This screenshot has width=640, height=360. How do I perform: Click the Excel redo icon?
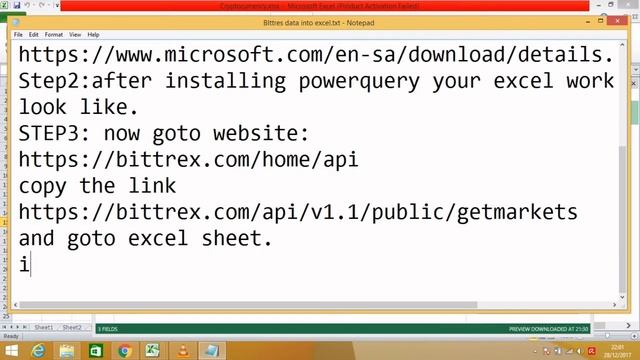point(42,5)
